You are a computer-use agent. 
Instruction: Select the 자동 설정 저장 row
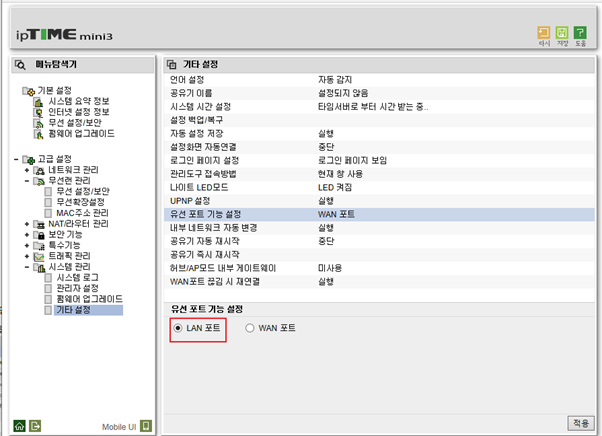pyautogui.click(x=379, y=134)
